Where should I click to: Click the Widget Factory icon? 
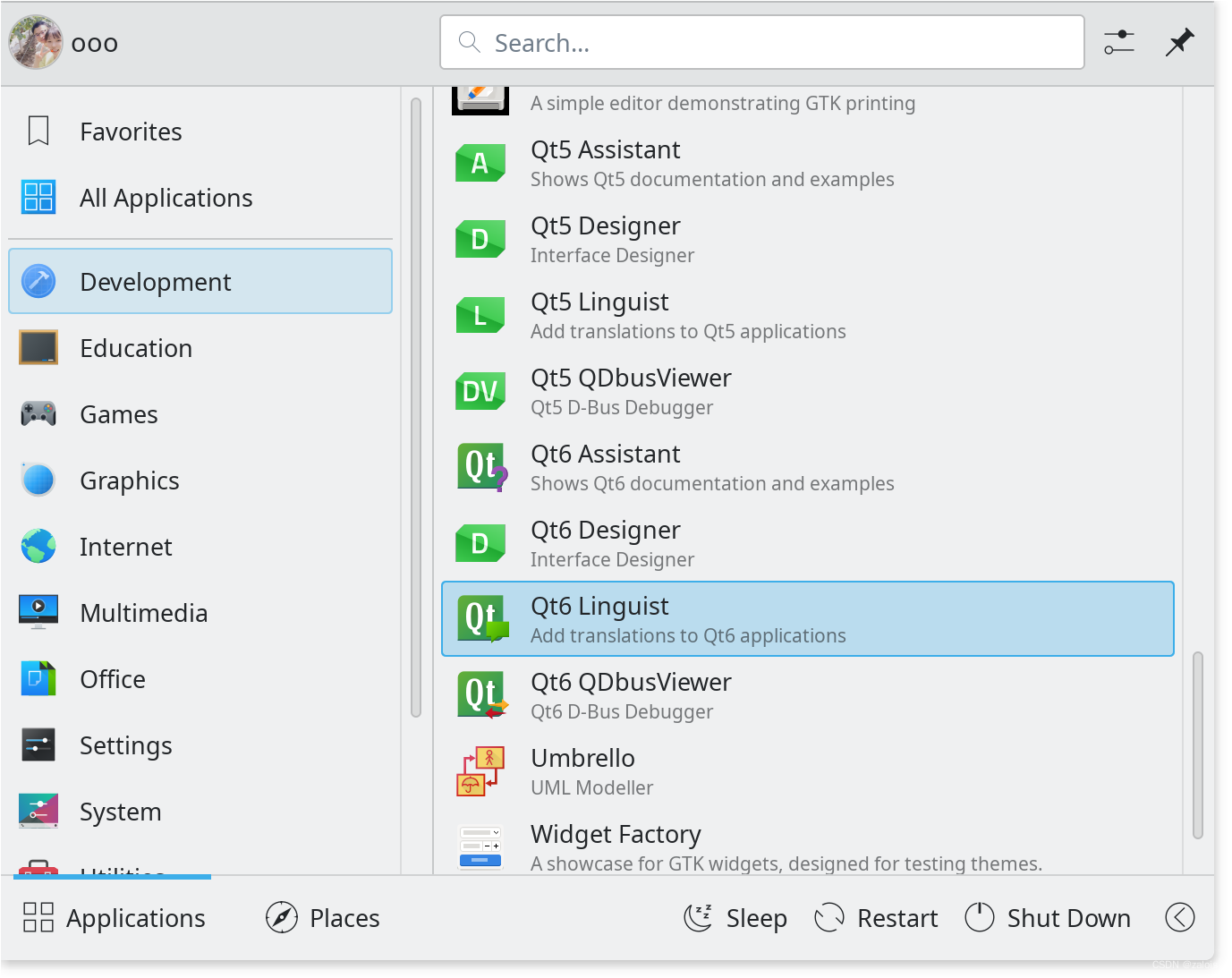pyautogui.click(x=480, y=847)
